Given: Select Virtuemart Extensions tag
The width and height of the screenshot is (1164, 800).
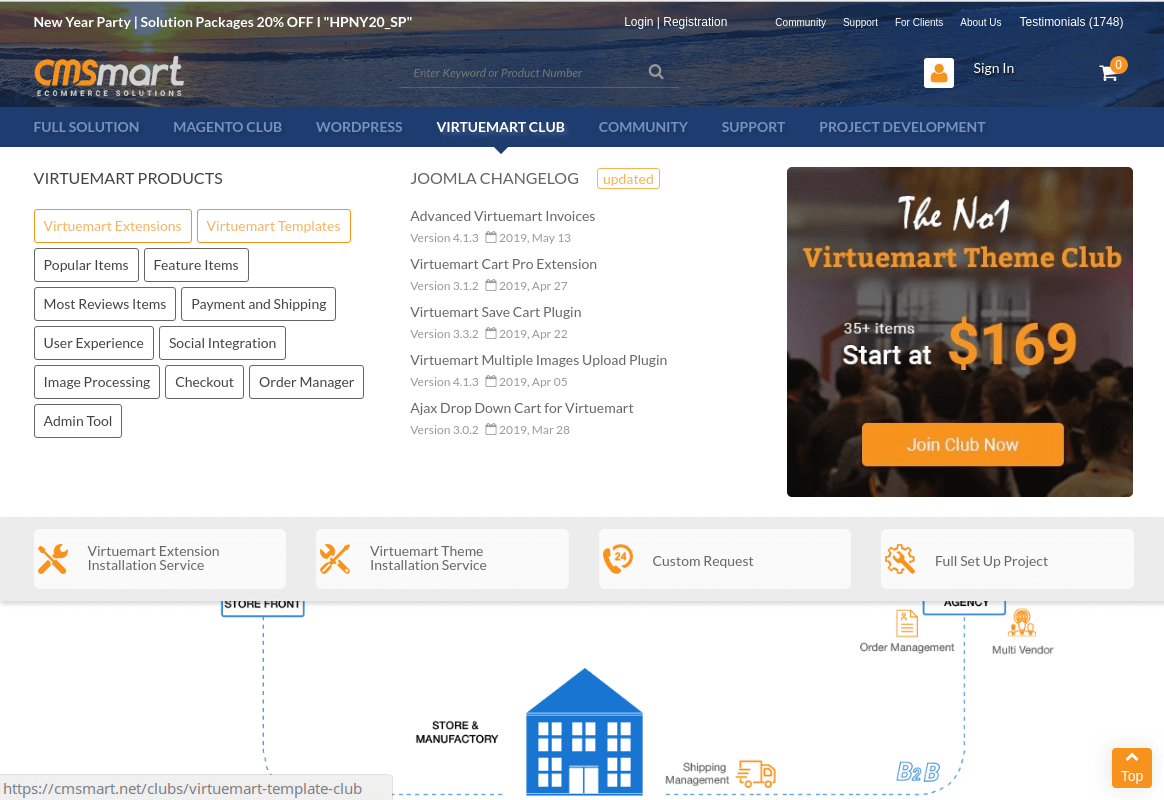Looking at the screenshot, I should (113, 226).
